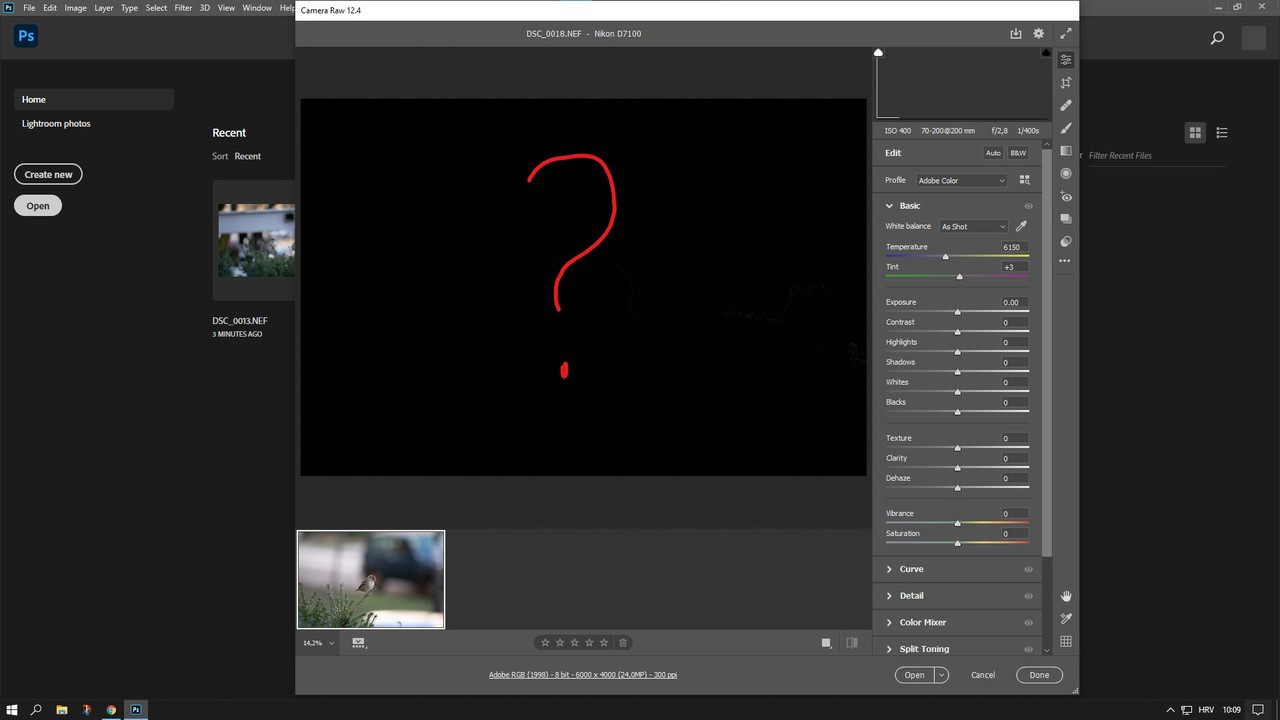1280x720 pixels.
Task: Click Done in Camera Raw
Action: pyautogui.click(x=1039, y=675)
